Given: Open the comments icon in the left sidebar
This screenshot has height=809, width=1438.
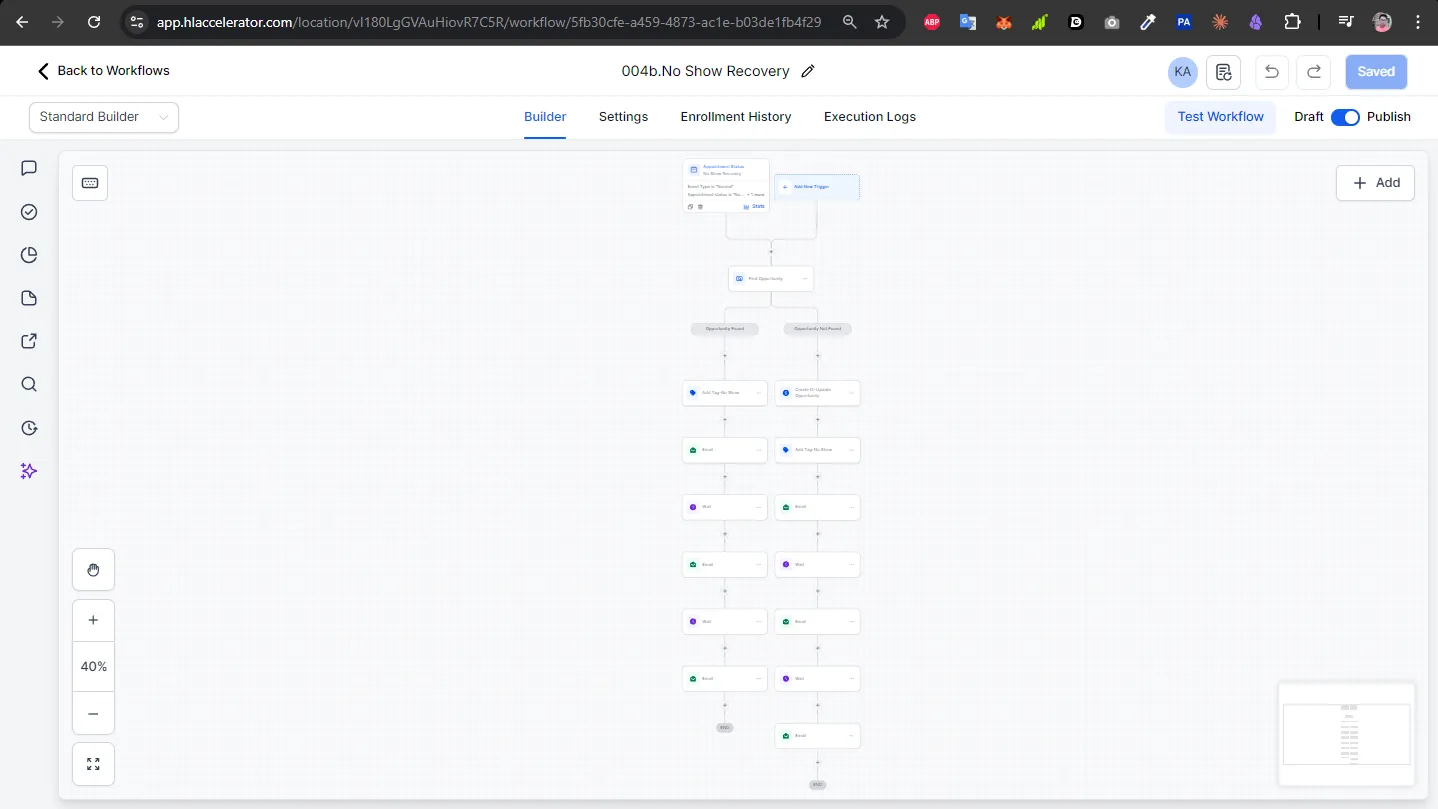Looking at the screenshot, I should click(x=29, y=168).
